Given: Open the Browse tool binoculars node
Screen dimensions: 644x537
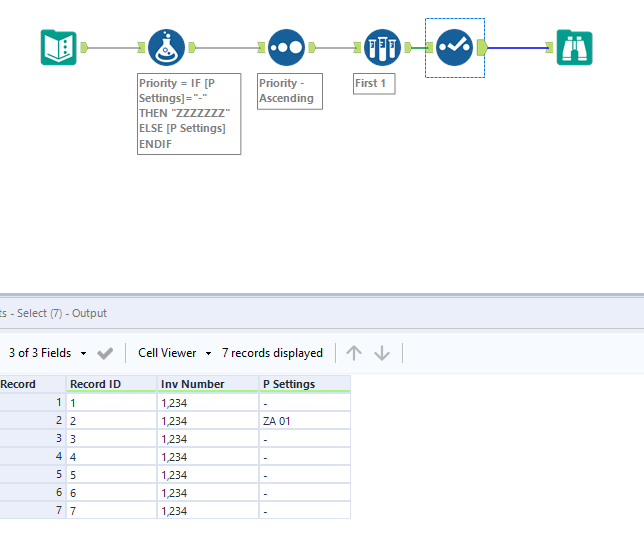Looking at the screenshot, I should [575, 47].
